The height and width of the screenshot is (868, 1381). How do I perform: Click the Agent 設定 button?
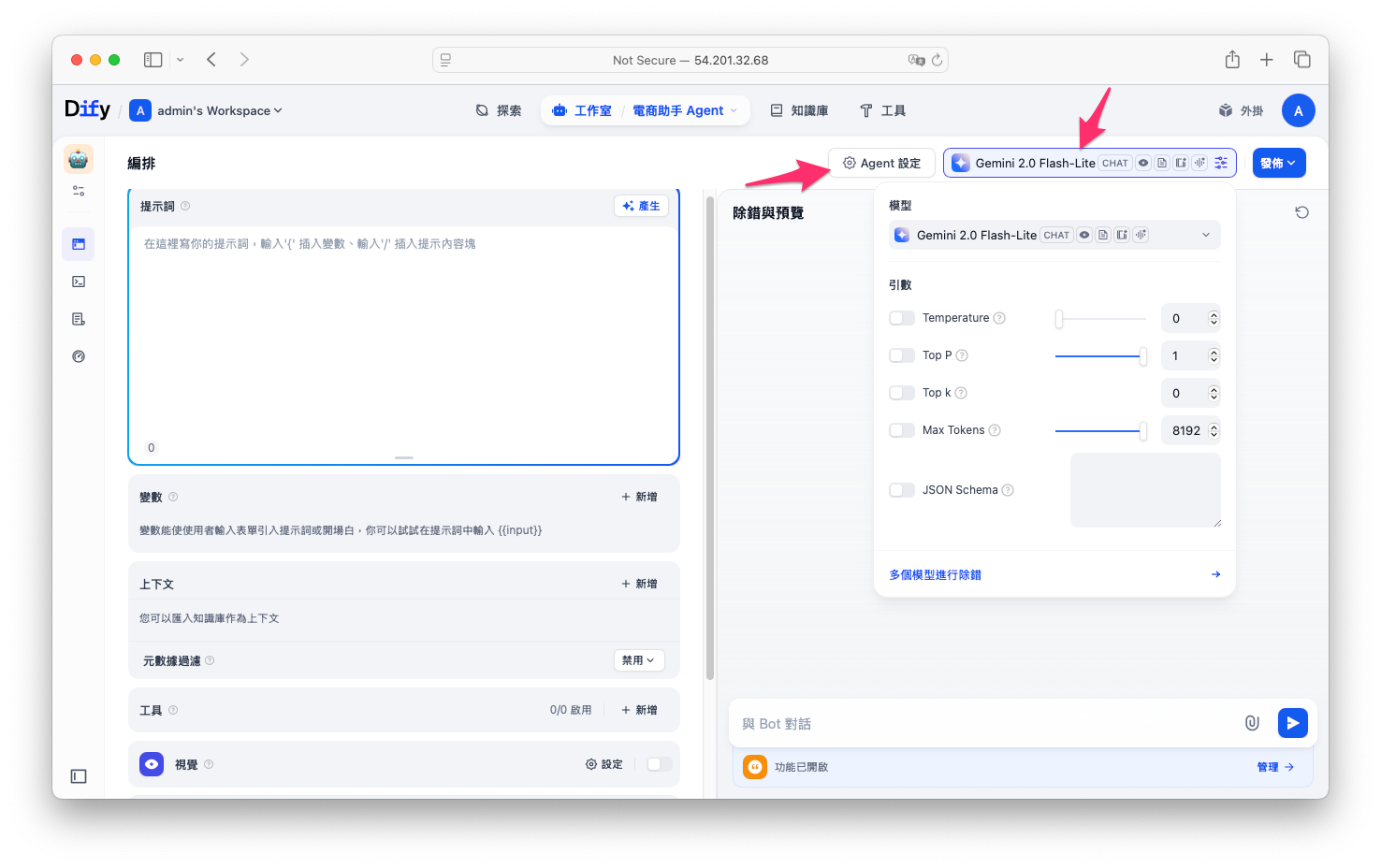click(881, 163)
